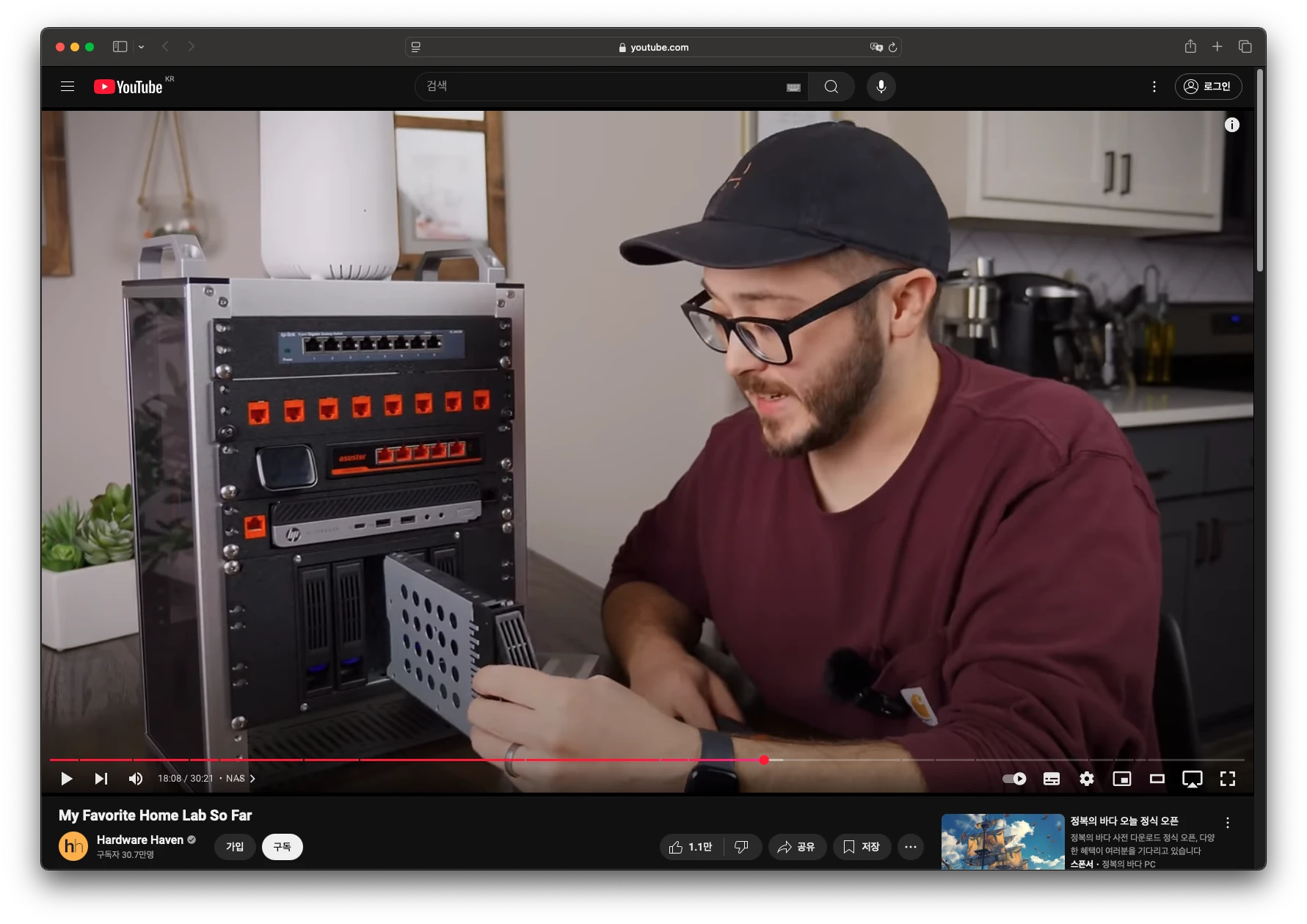Image resolution: width=1307 pixels, height=924 pixels.
Task: Open more actions with the ellipsis button
Action: pos(910,846)
